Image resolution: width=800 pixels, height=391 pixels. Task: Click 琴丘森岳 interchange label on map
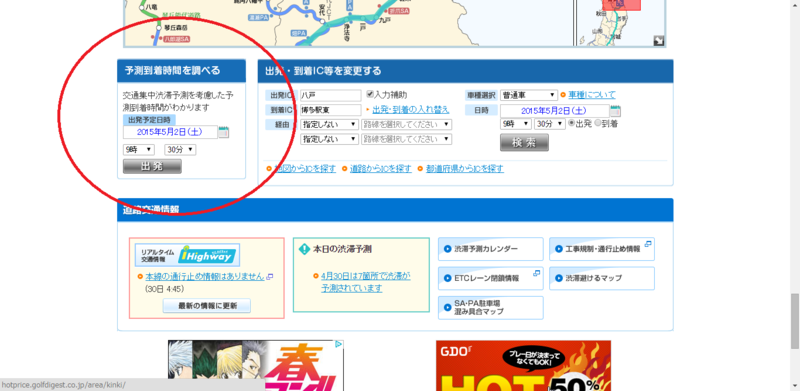pyautogui.click(x=176, y=27)
